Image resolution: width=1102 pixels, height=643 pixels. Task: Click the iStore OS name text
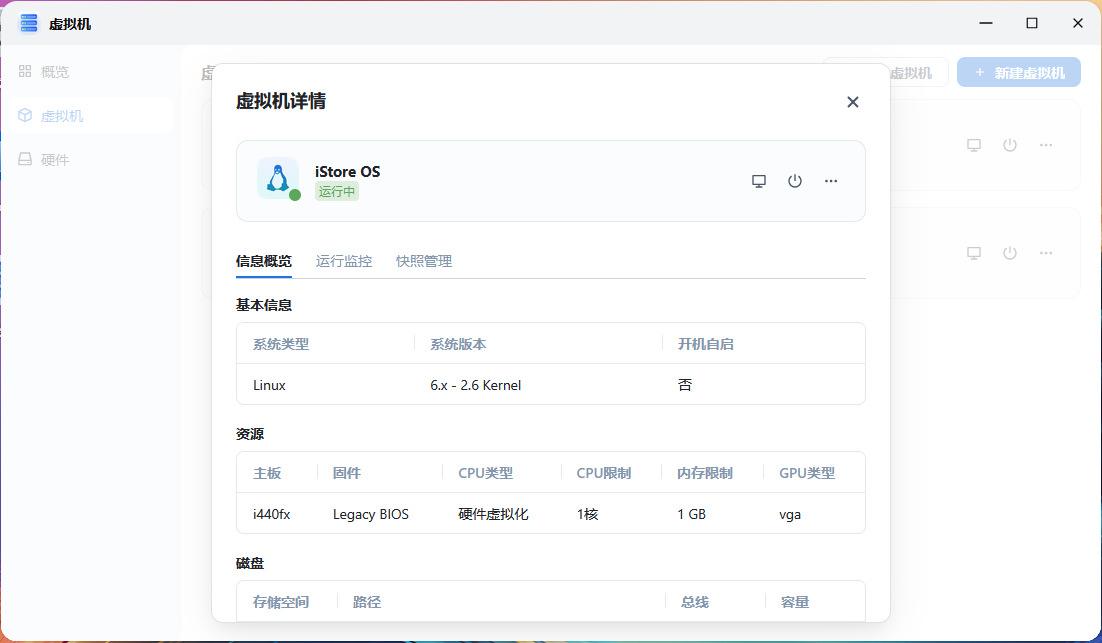click(347, 171)
